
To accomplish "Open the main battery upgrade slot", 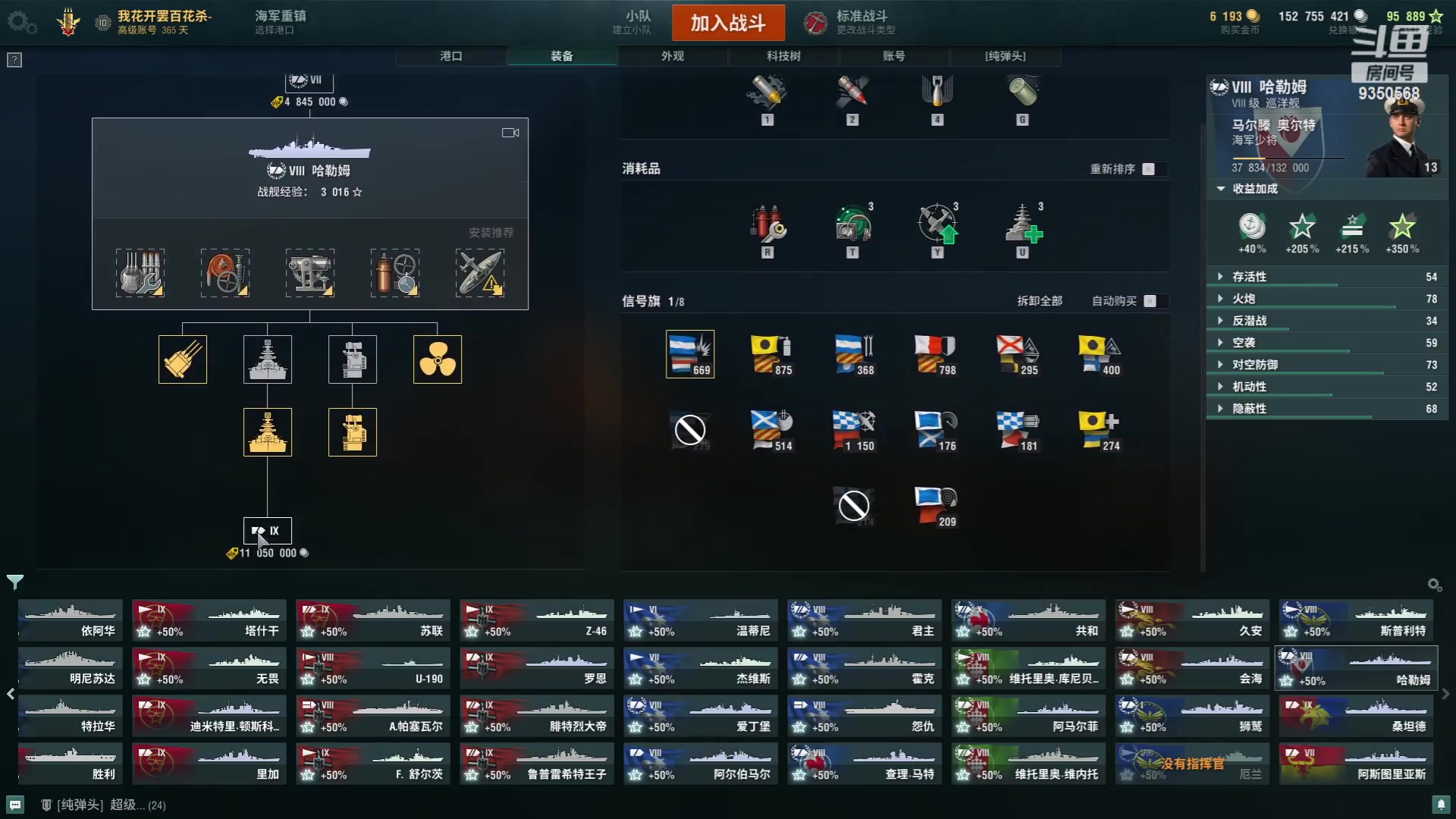I will [140, 272].
